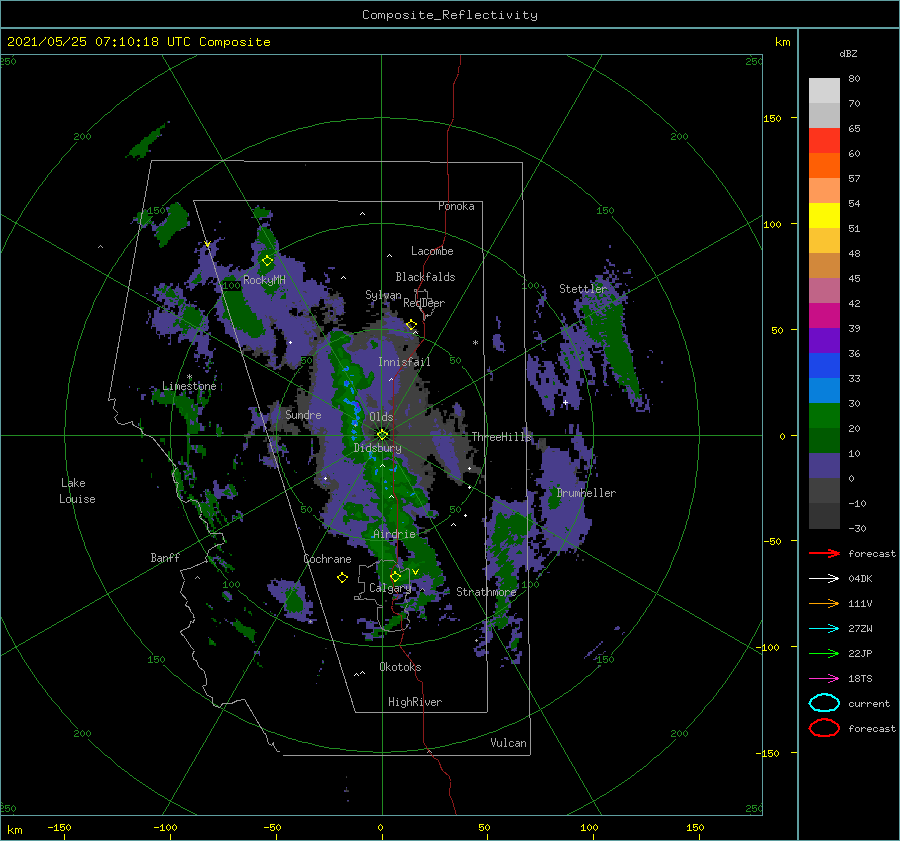Select the yellow diamond marker below the Cochrane label
Screen dimensions: 900x841
[x=342, y=578]
